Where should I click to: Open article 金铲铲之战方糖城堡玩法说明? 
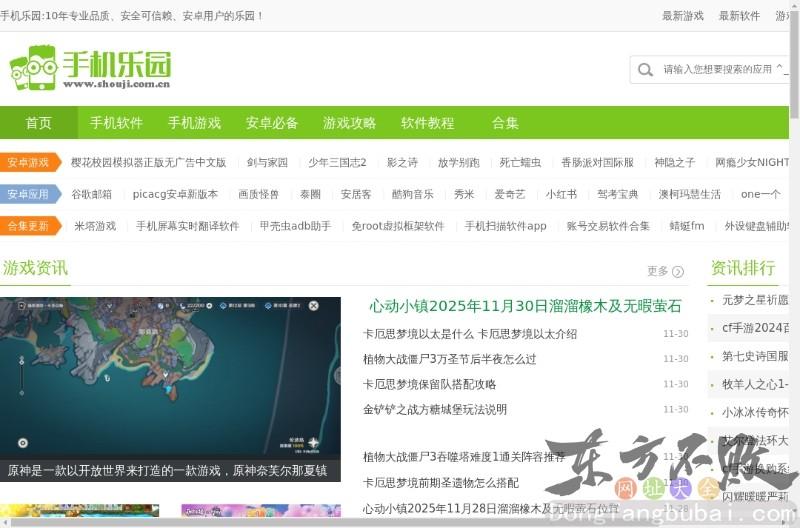(435, 410)
